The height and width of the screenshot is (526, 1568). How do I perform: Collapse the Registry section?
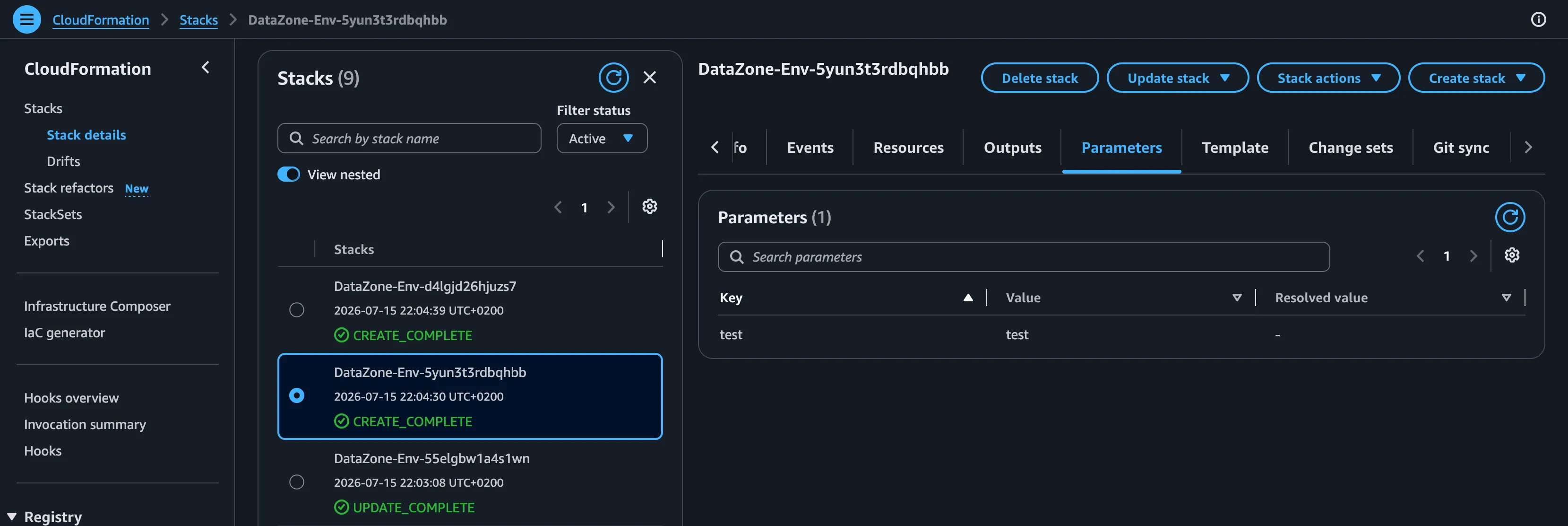[x=11, y=517]
